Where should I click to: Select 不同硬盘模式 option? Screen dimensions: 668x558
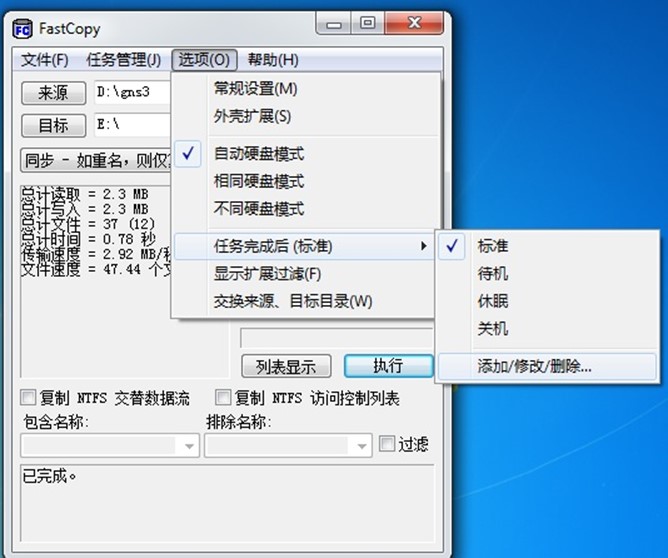click(258, 209)
